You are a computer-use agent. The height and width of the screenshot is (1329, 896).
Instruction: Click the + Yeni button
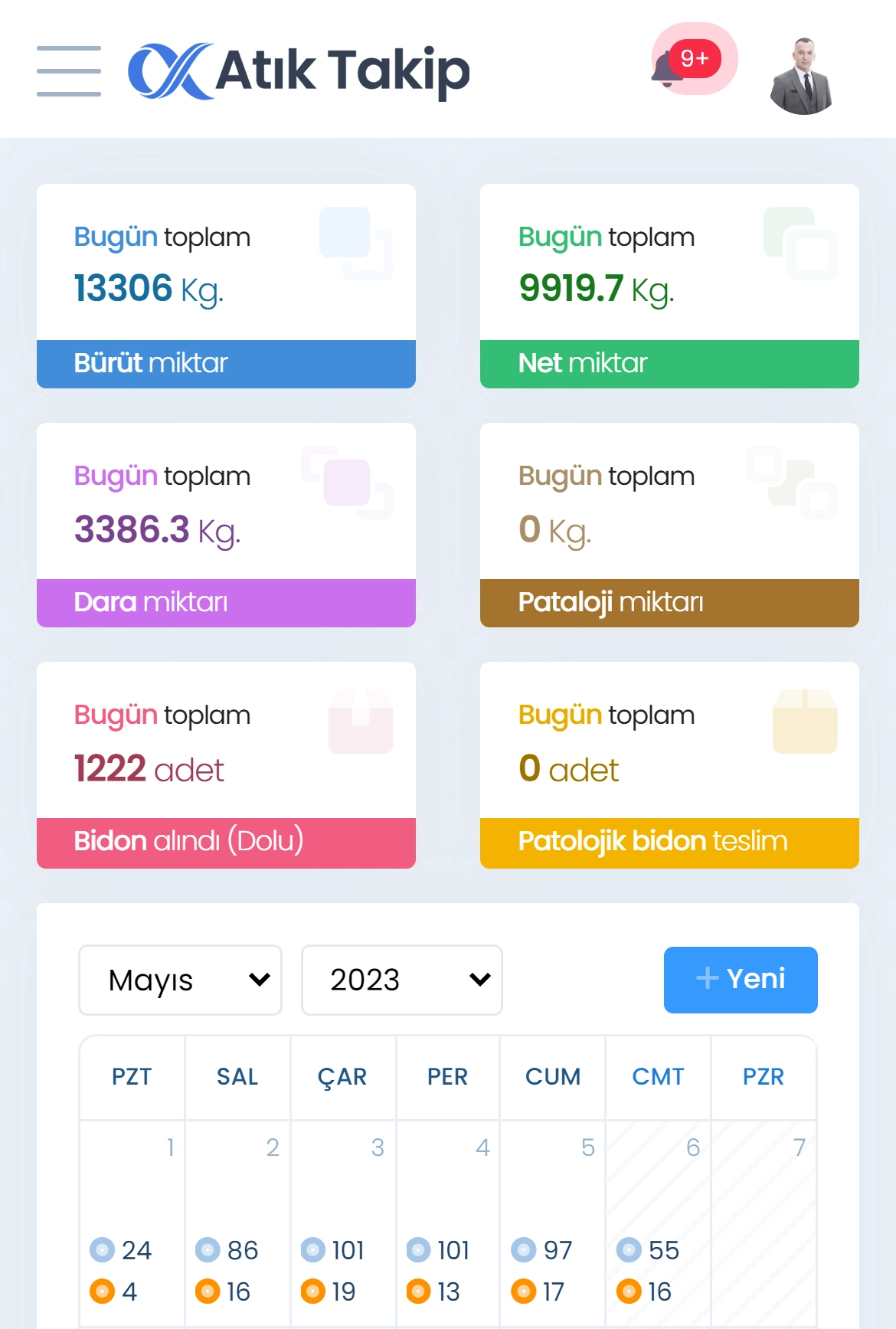tap(741, 980)
